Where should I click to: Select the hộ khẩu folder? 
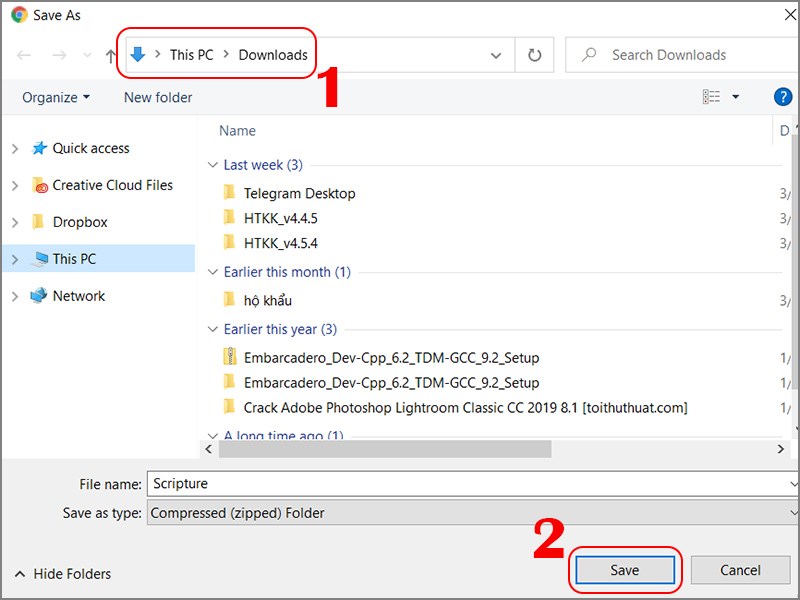[x=267, y=301]
